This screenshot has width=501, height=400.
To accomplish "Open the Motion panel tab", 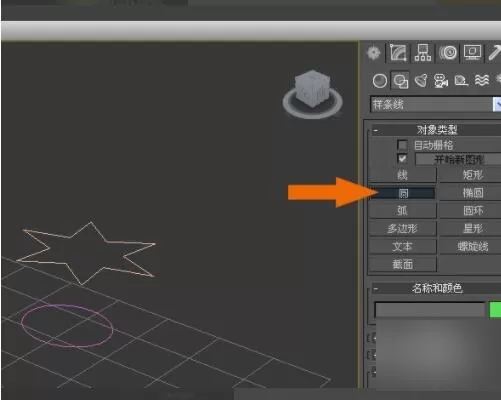I will point(448,53).
